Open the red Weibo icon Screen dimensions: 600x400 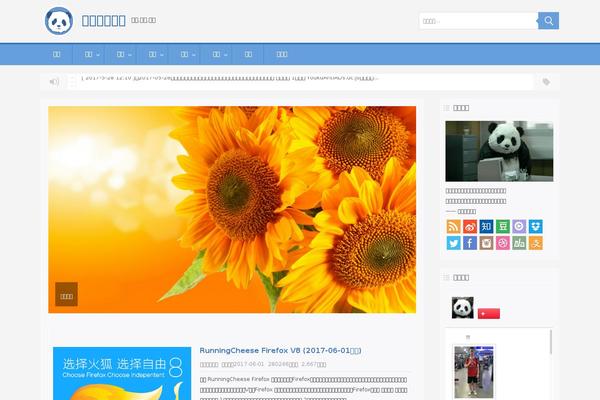pyautogui.click(x=470, y=226)
